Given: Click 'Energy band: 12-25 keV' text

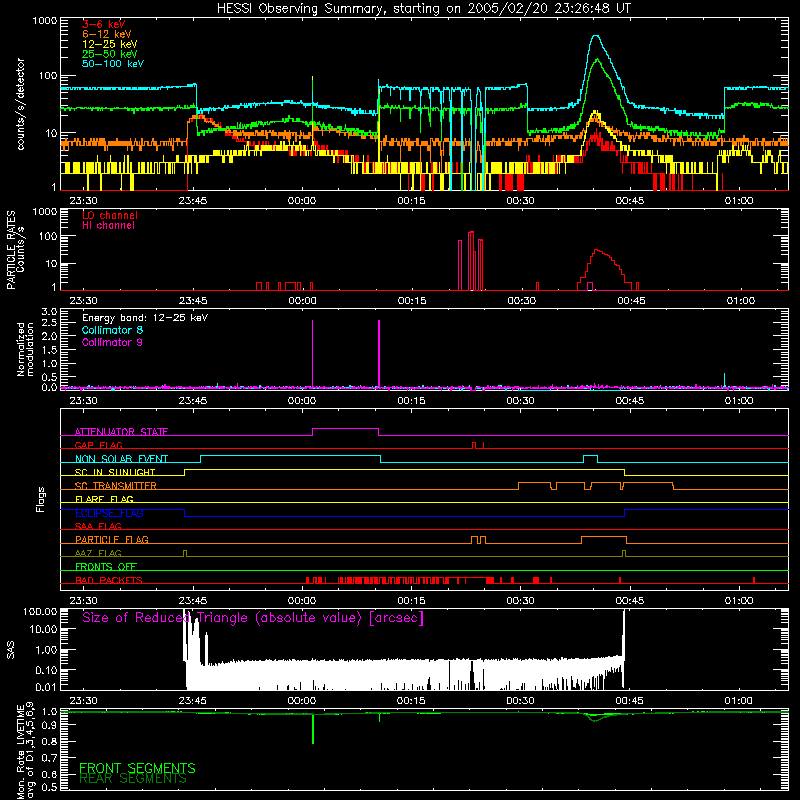Looking at the screenshot, I should (x=145, y=318).
